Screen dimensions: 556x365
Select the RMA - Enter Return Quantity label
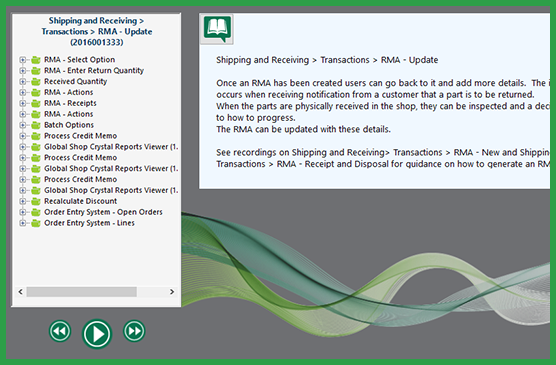pos(94,70)
